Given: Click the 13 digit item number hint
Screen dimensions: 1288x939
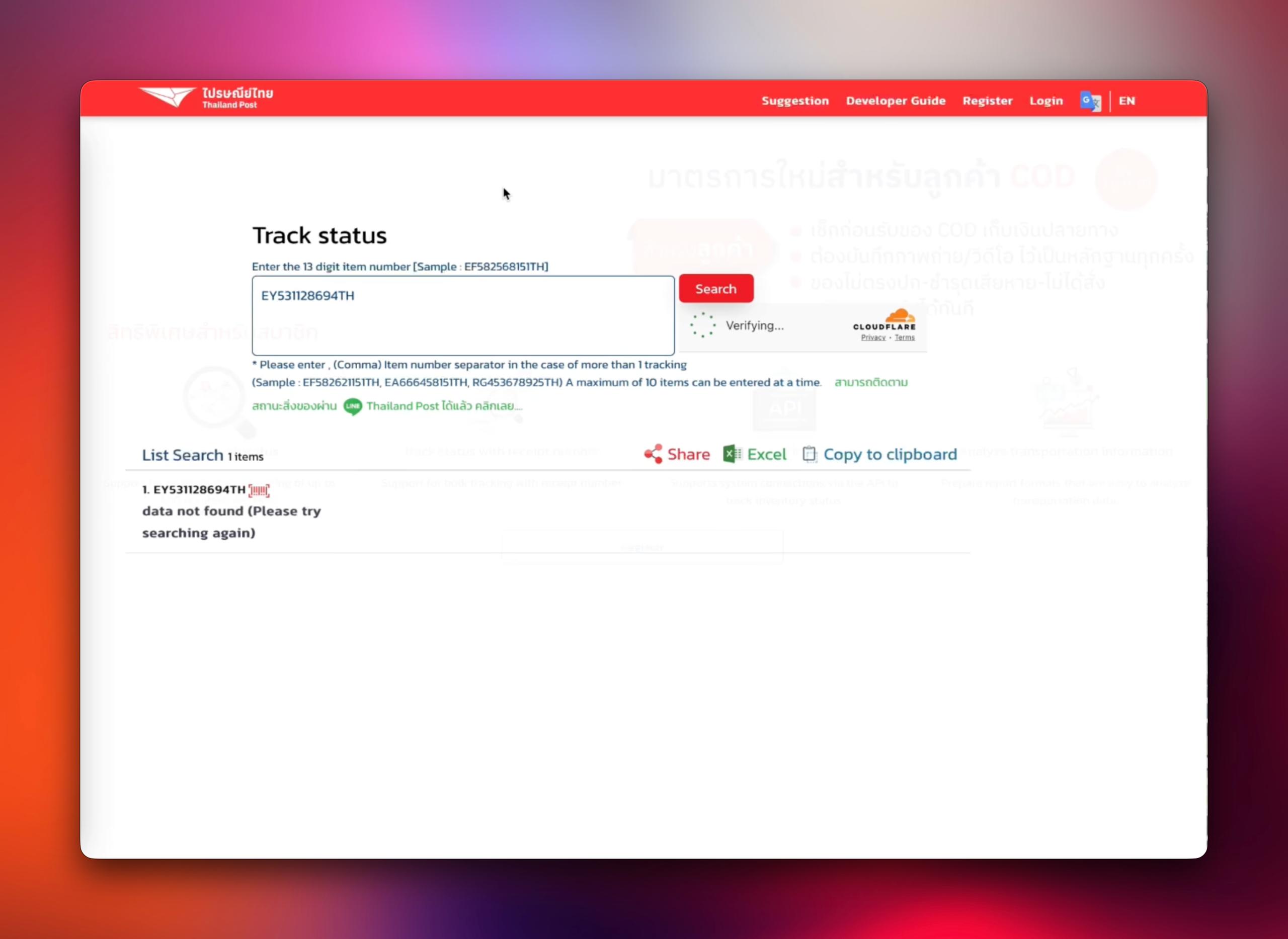Looking at the screenshot, I should (x=400, y=267).
